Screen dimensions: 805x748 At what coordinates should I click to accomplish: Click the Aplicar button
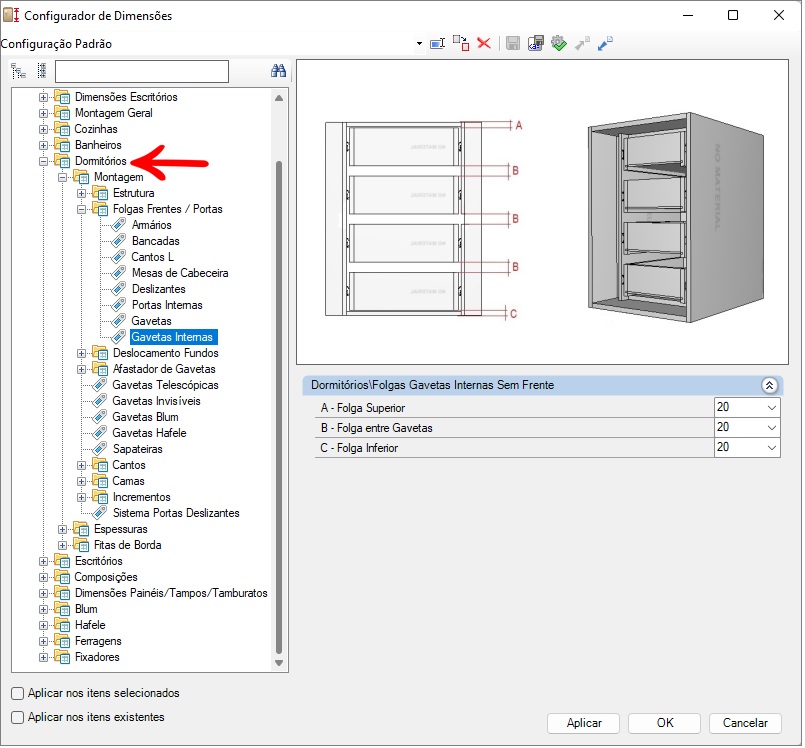(583, 723)
